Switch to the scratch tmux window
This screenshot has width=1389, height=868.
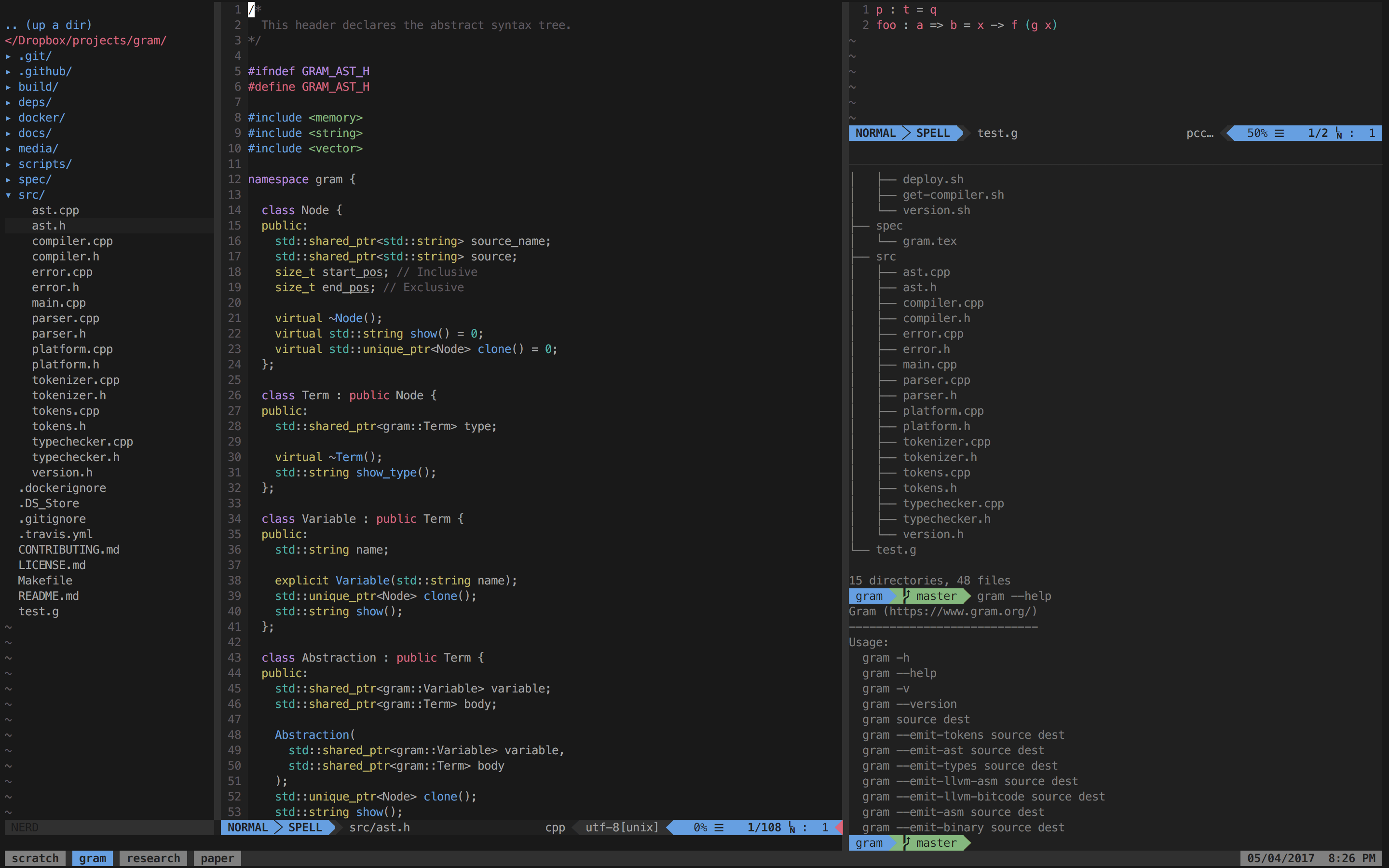[x=35, y=858]
